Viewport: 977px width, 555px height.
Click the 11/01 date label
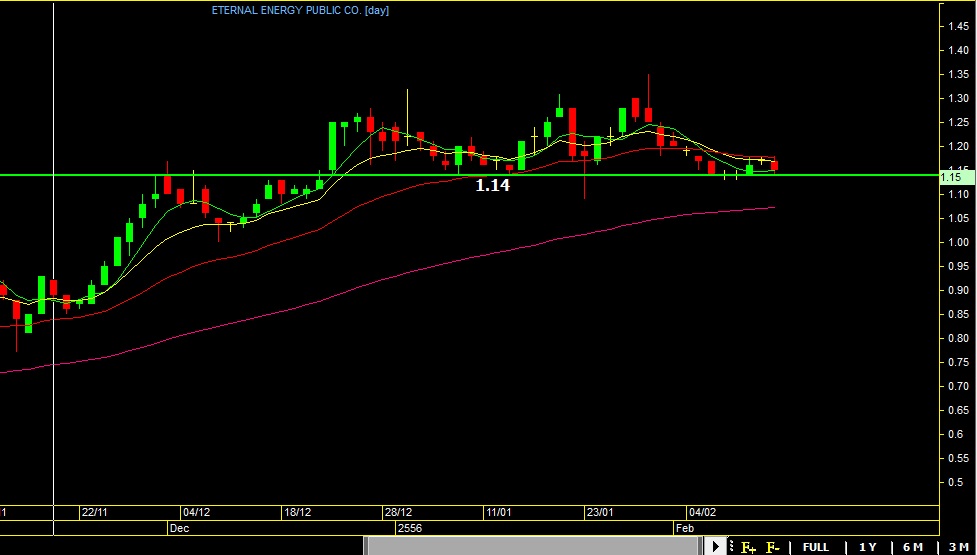[498, 513]
